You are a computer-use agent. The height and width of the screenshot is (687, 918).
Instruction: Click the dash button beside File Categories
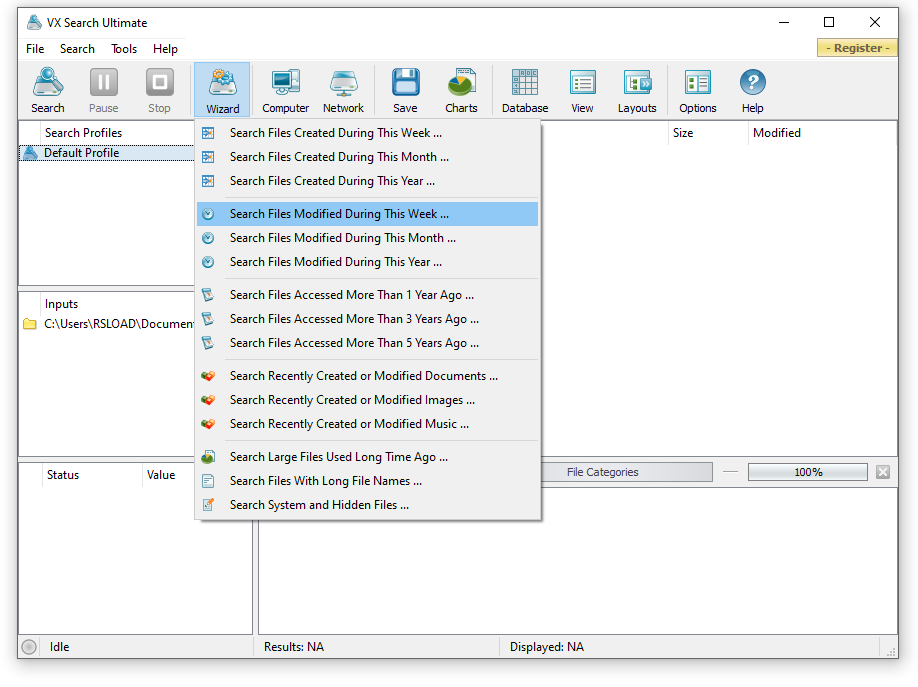tap(730, 472)
